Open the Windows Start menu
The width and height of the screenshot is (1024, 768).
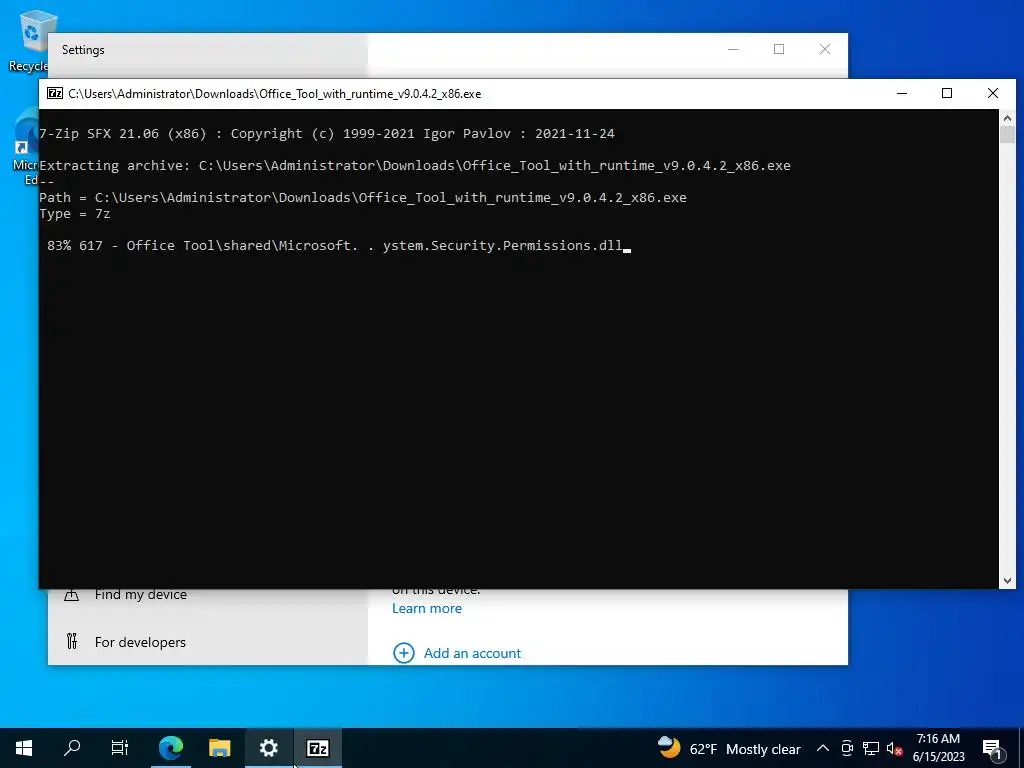coord(24,748)
